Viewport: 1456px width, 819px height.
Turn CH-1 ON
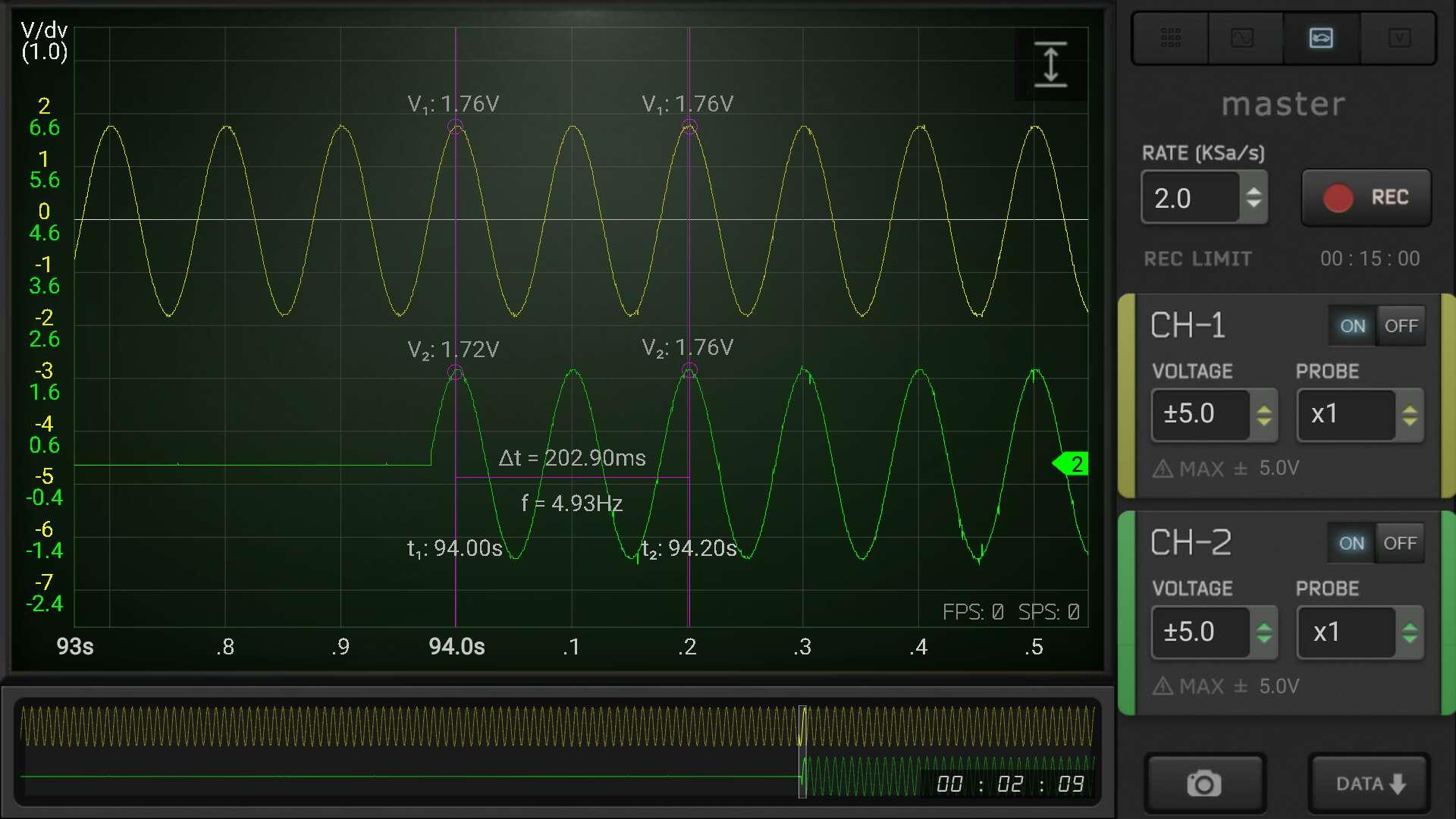(1352, 326)
